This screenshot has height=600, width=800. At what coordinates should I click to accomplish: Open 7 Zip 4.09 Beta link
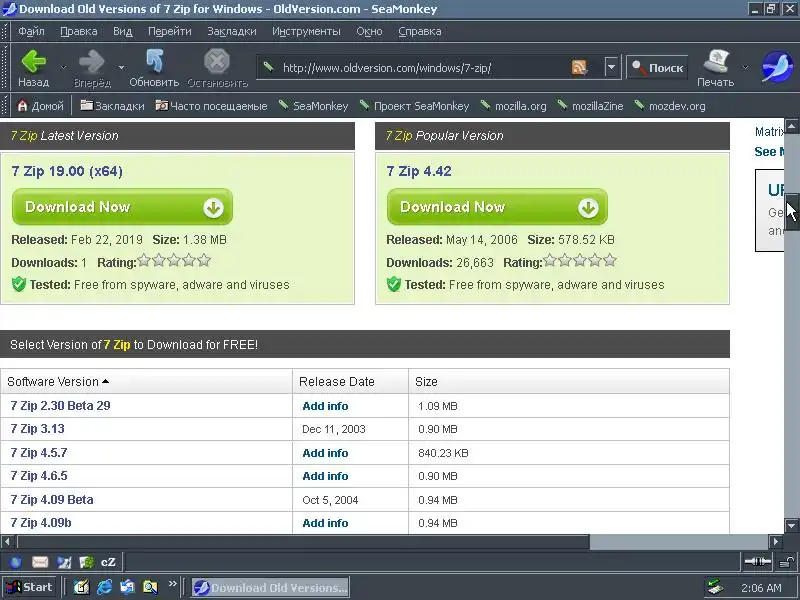pos(52,499)
